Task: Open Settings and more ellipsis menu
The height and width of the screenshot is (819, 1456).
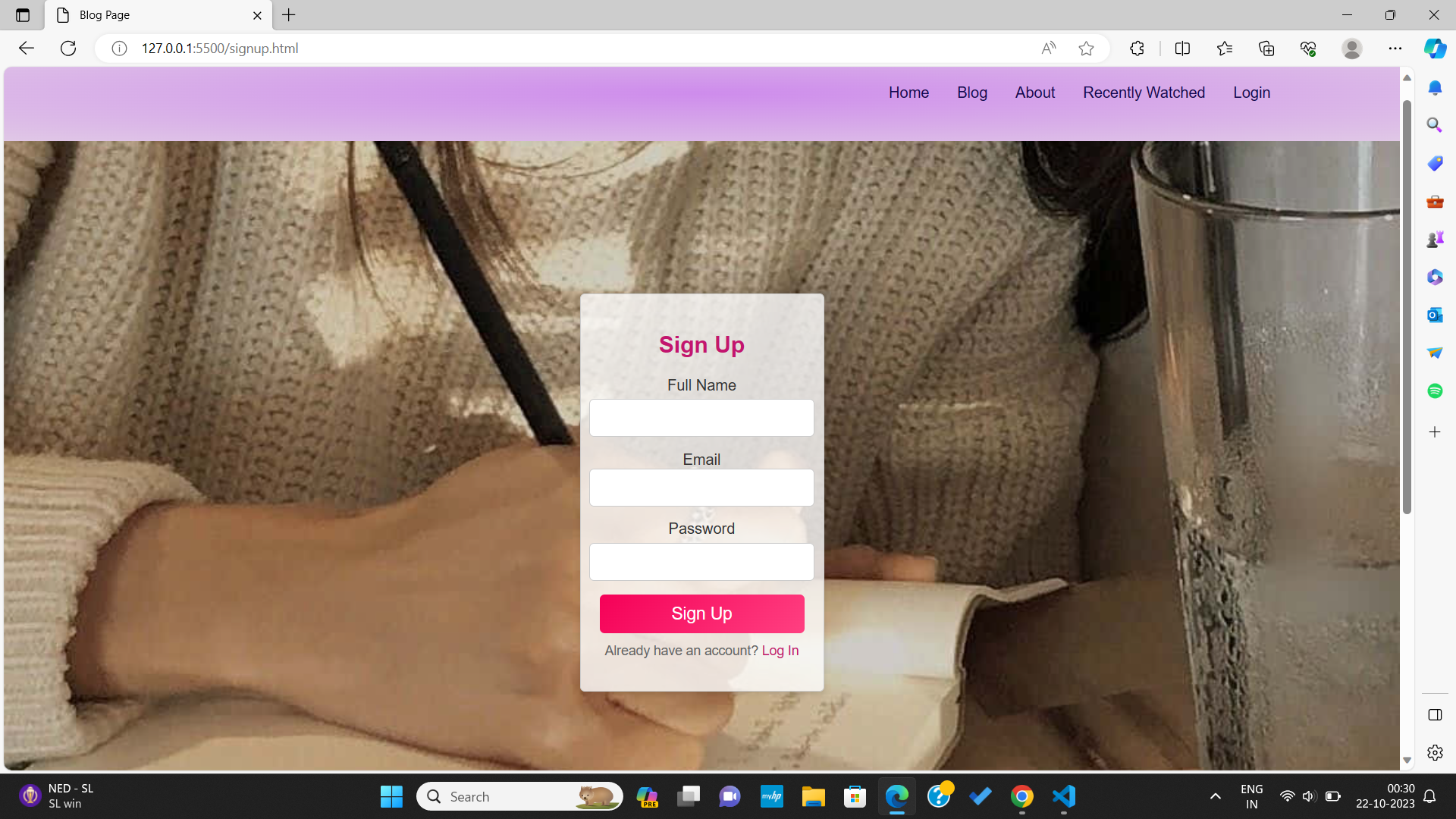Action: (1395, 49)
